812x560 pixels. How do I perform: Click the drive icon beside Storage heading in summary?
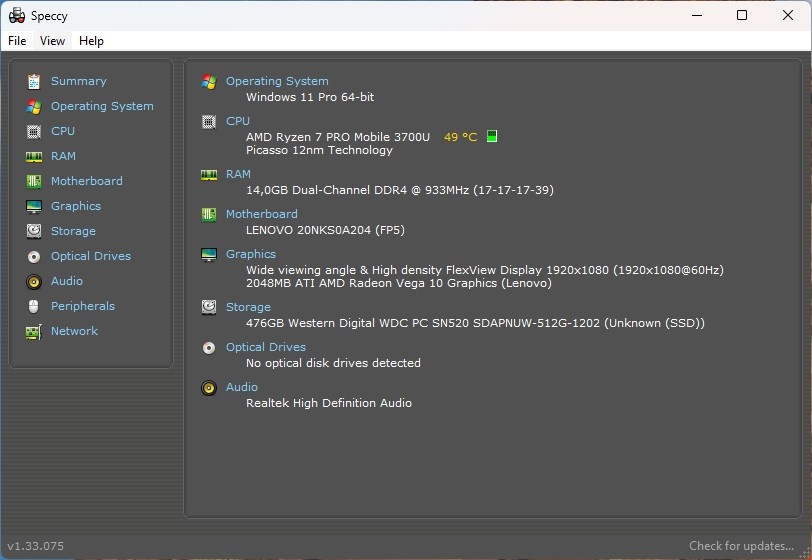(209, 307)
